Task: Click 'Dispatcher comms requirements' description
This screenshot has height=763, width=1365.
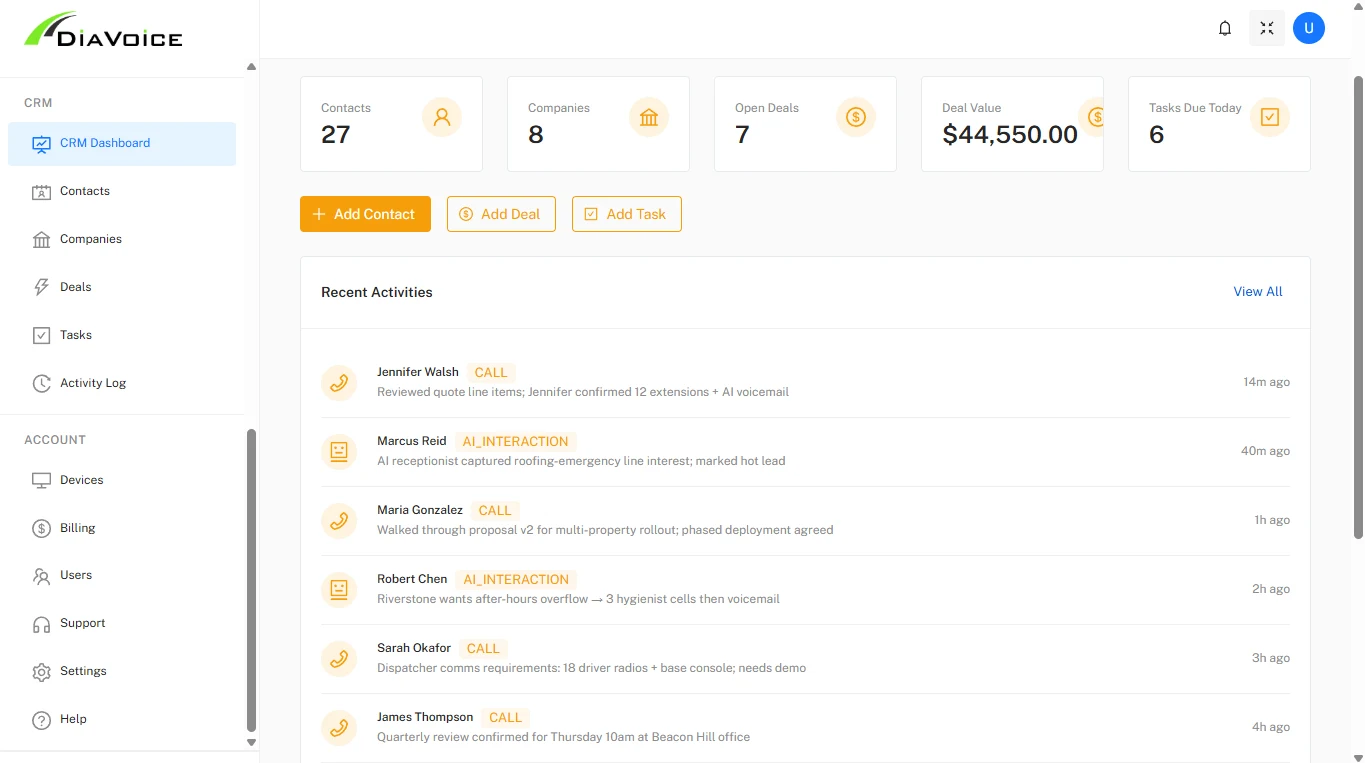Action: pos(591,668)
